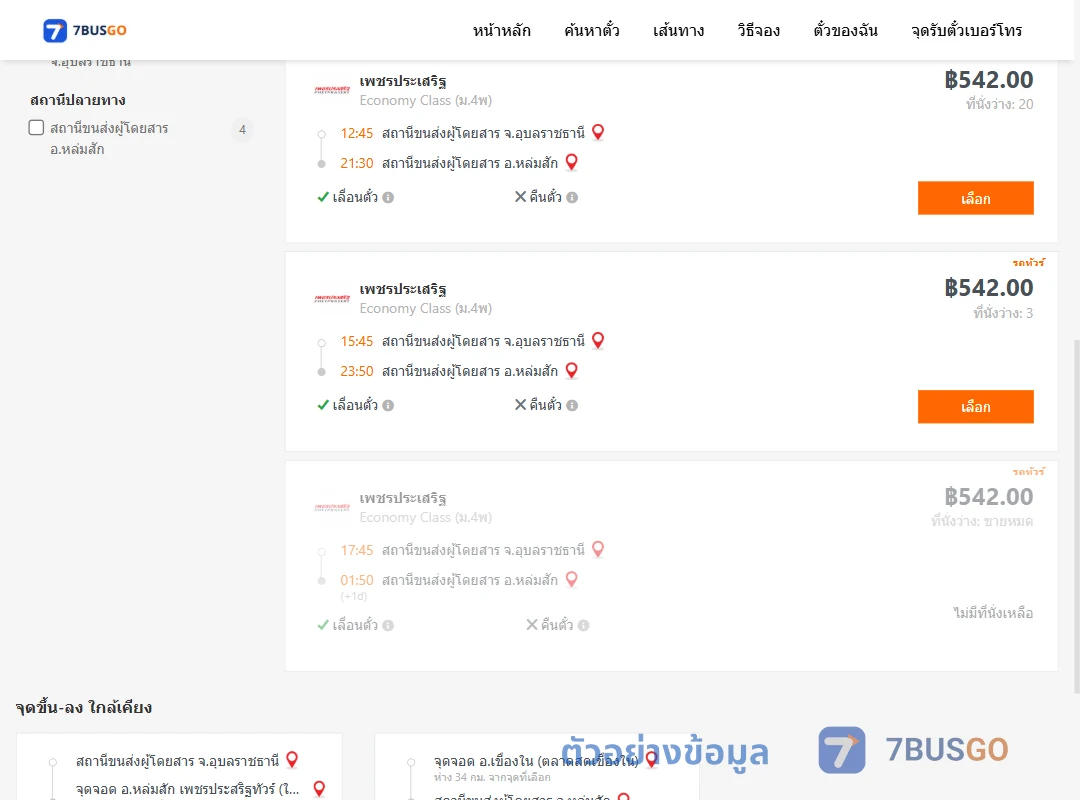Open เส้นทาง in the navigation
The image size is (1080, 800).
coord(678,30)
